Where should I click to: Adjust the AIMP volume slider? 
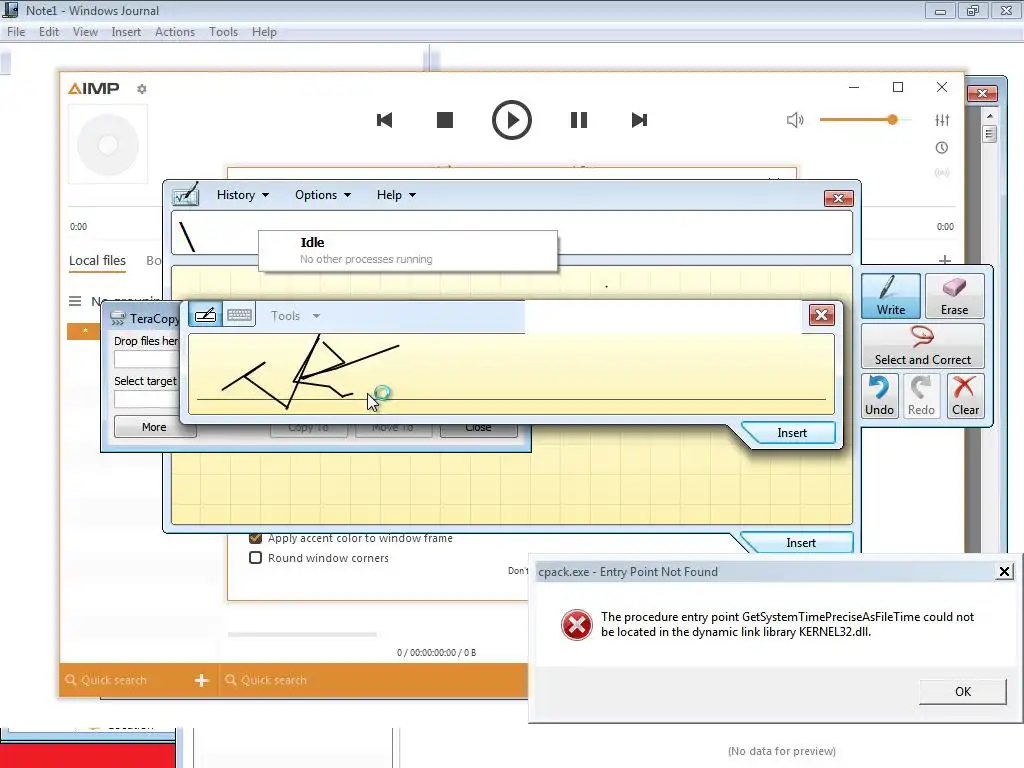click(x=865, y=120)
